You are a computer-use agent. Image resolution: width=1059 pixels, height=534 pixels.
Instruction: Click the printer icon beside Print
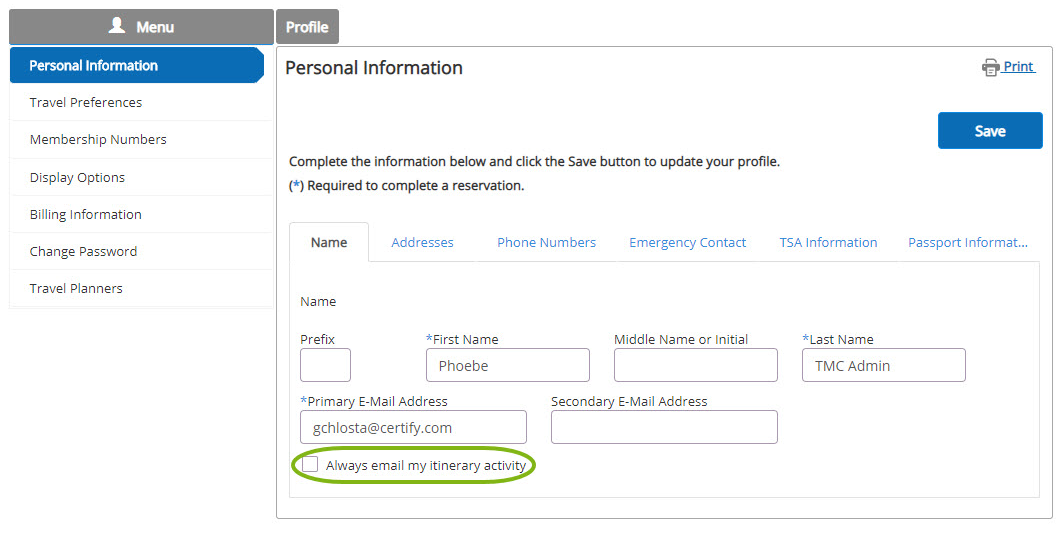click(x=990, y=68)
